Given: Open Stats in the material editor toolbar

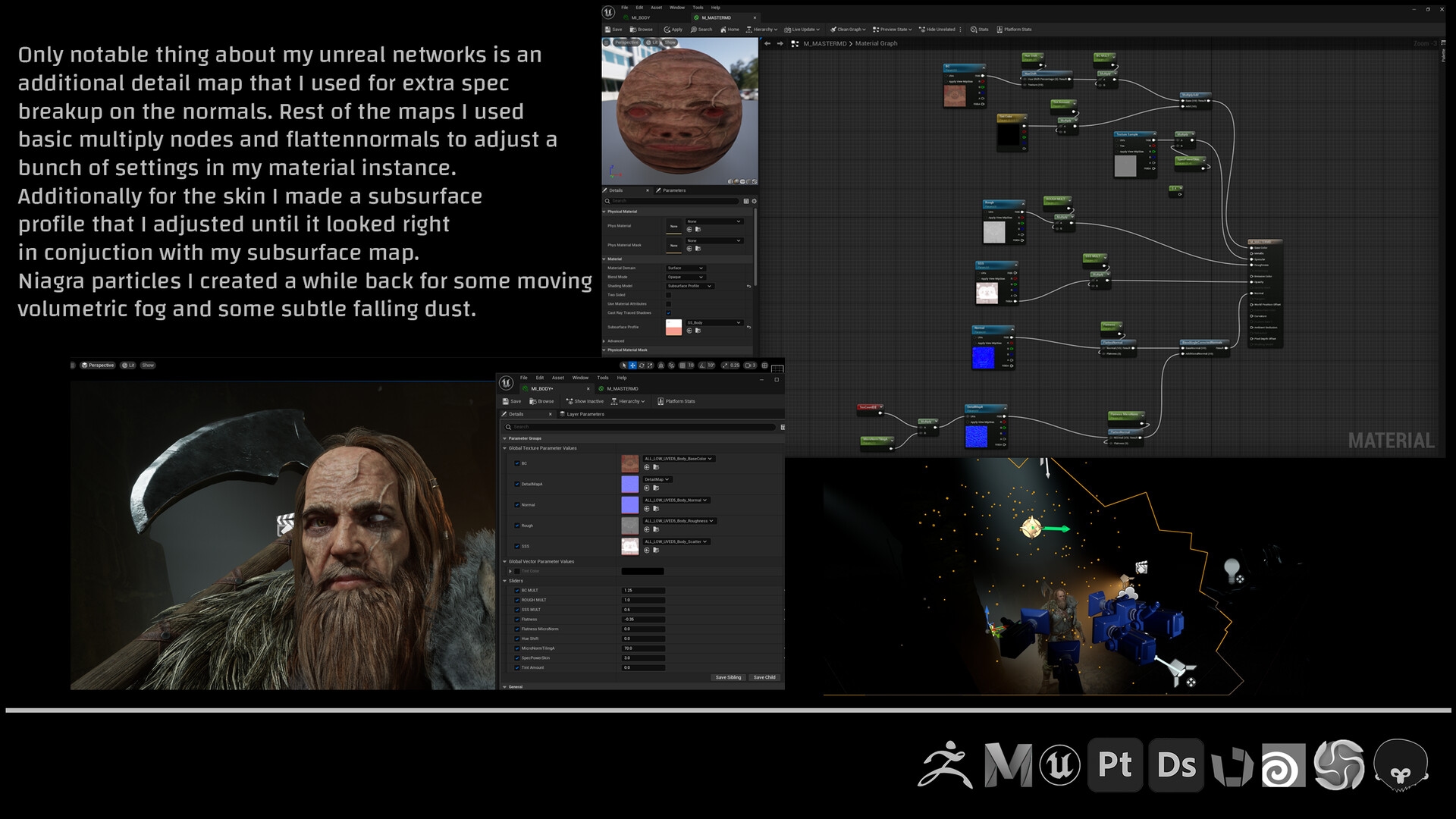Looking at the screenshot, I should coord(980,30).
